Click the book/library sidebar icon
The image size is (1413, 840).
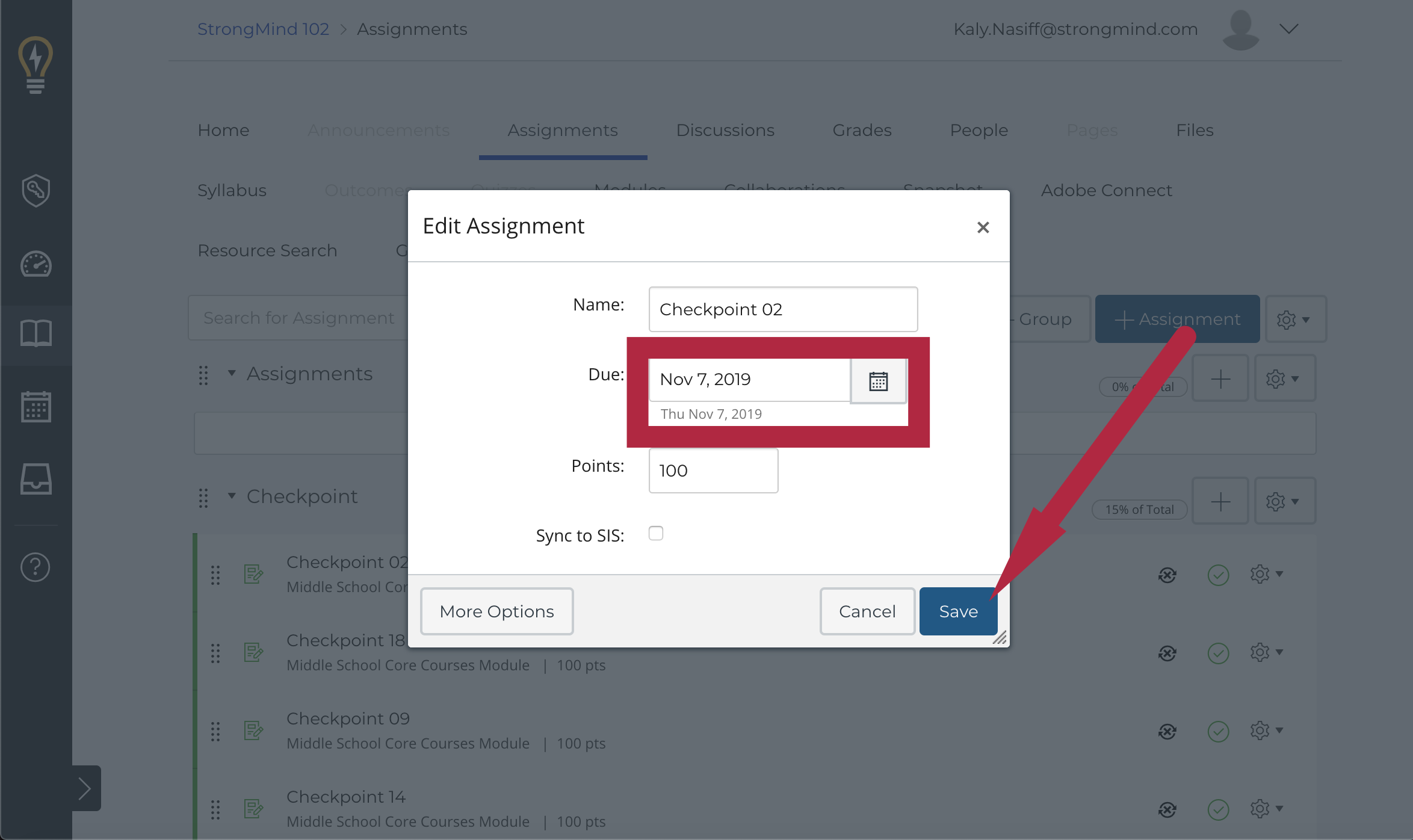[x=35, y=332]
